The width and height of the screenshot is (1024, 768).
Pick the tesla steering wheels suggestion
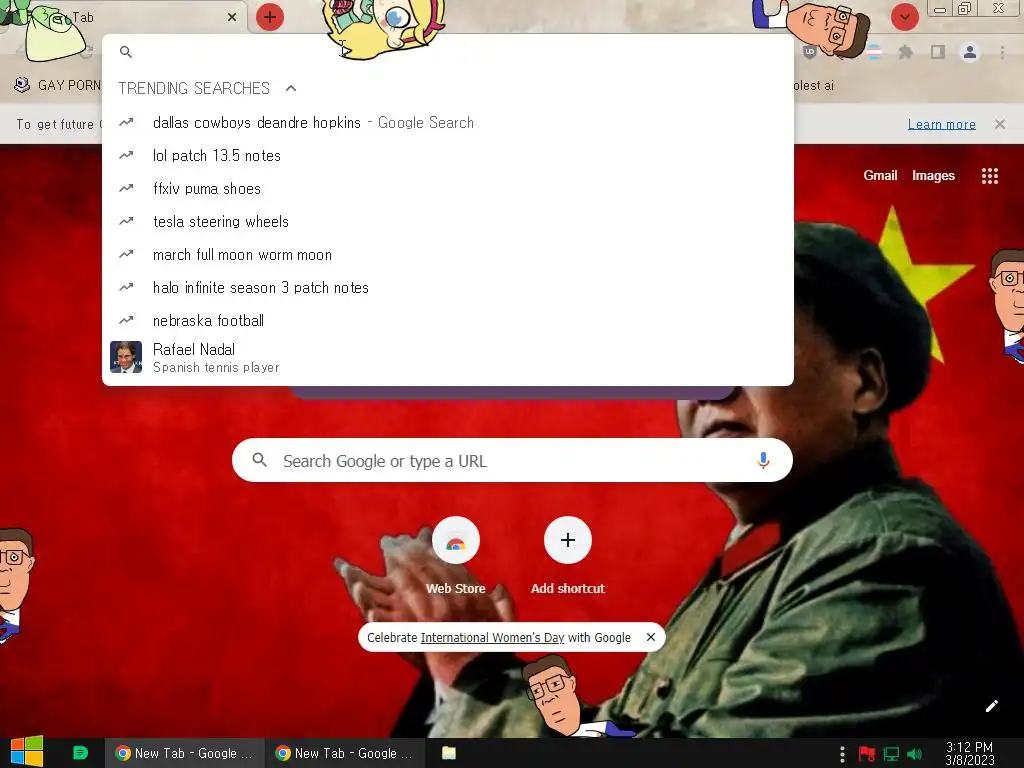[x=448, y=221]
